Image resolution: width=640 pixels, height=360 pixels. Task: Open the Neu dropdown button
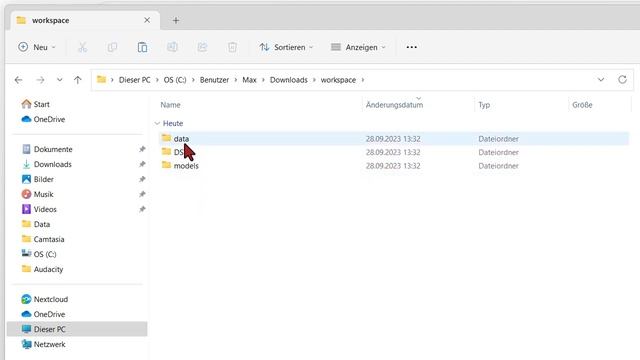[x=37, y=47]
